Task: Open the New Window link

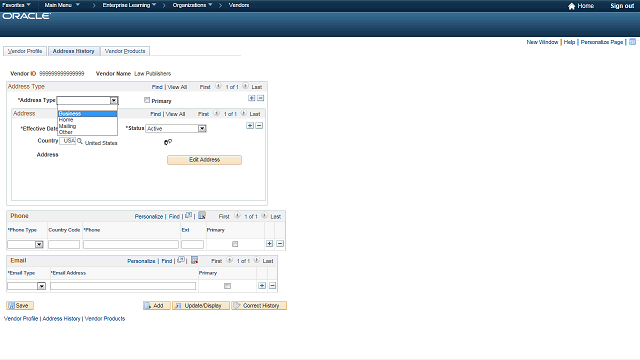Action: pos(542,42)
